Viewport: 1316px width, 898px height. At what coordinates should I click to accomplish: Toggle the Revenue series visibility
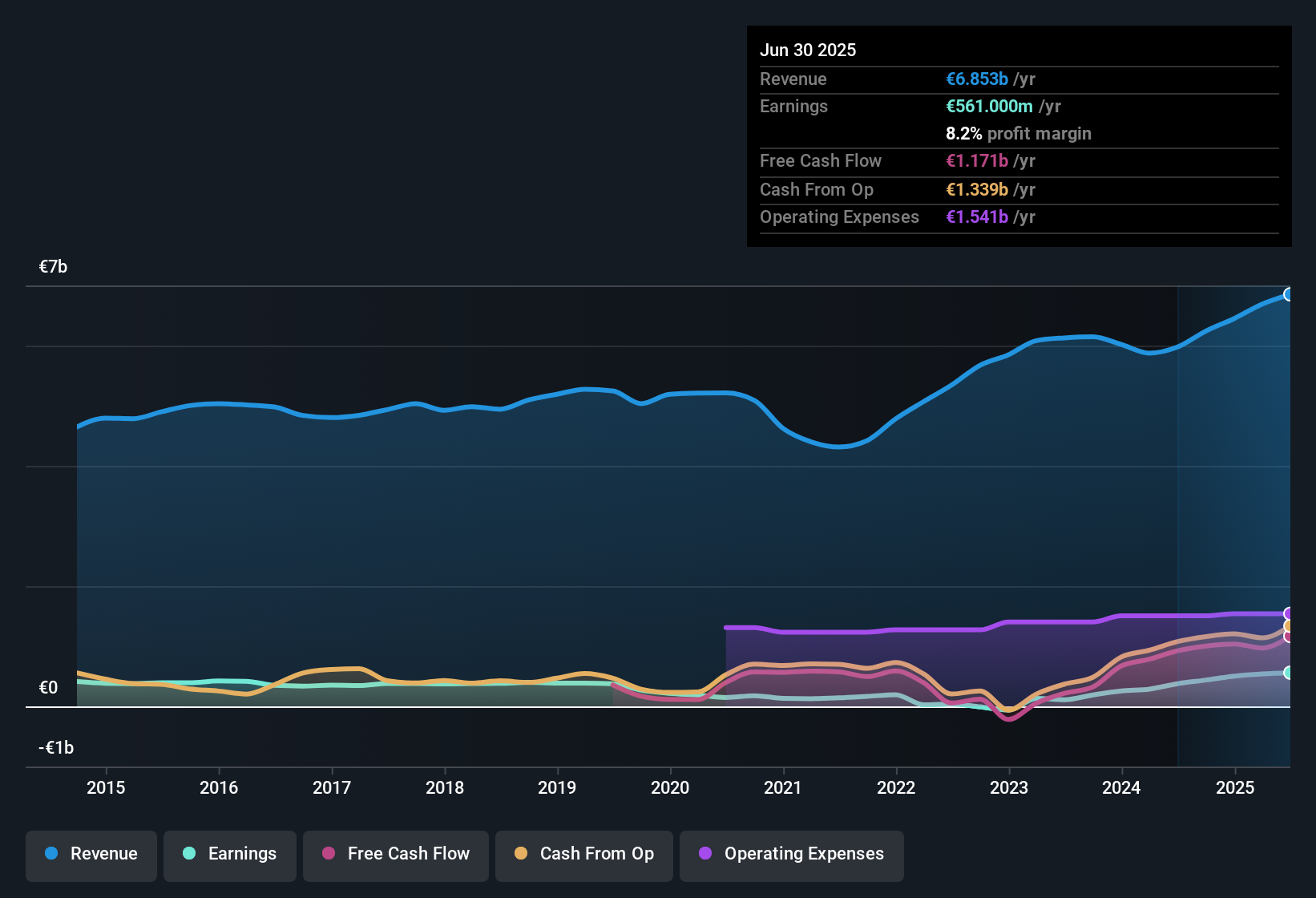coord(91,854)
